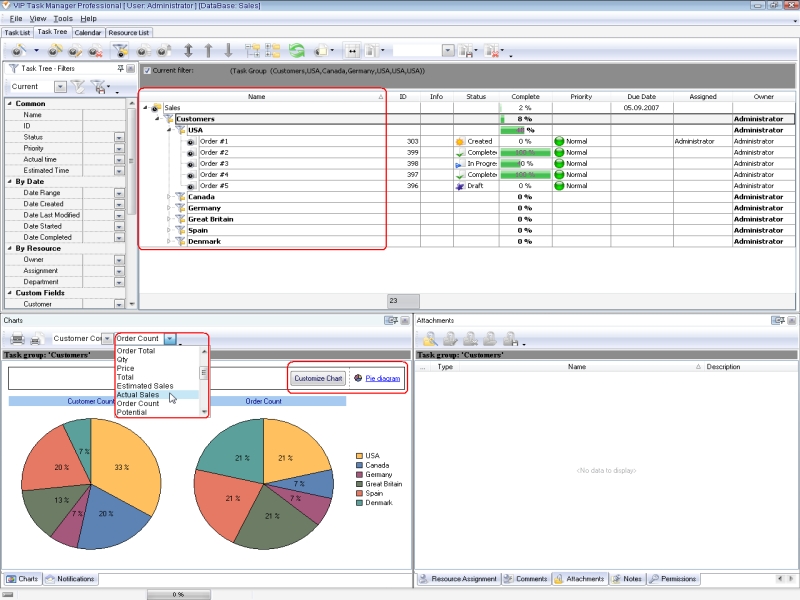This screenshot has height=600, width=800.
Task: Click the fit columns width icon
Action: point(352,51)
